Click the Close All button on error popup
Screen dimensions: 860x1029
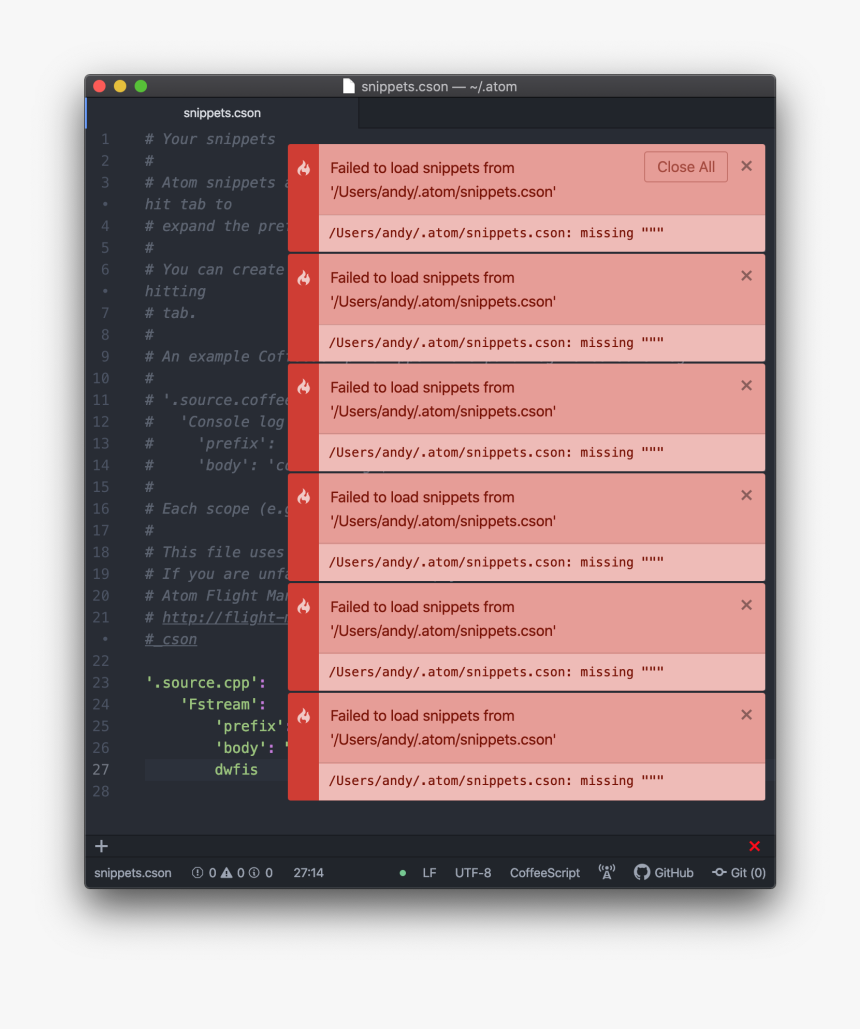tap(686, 167)
